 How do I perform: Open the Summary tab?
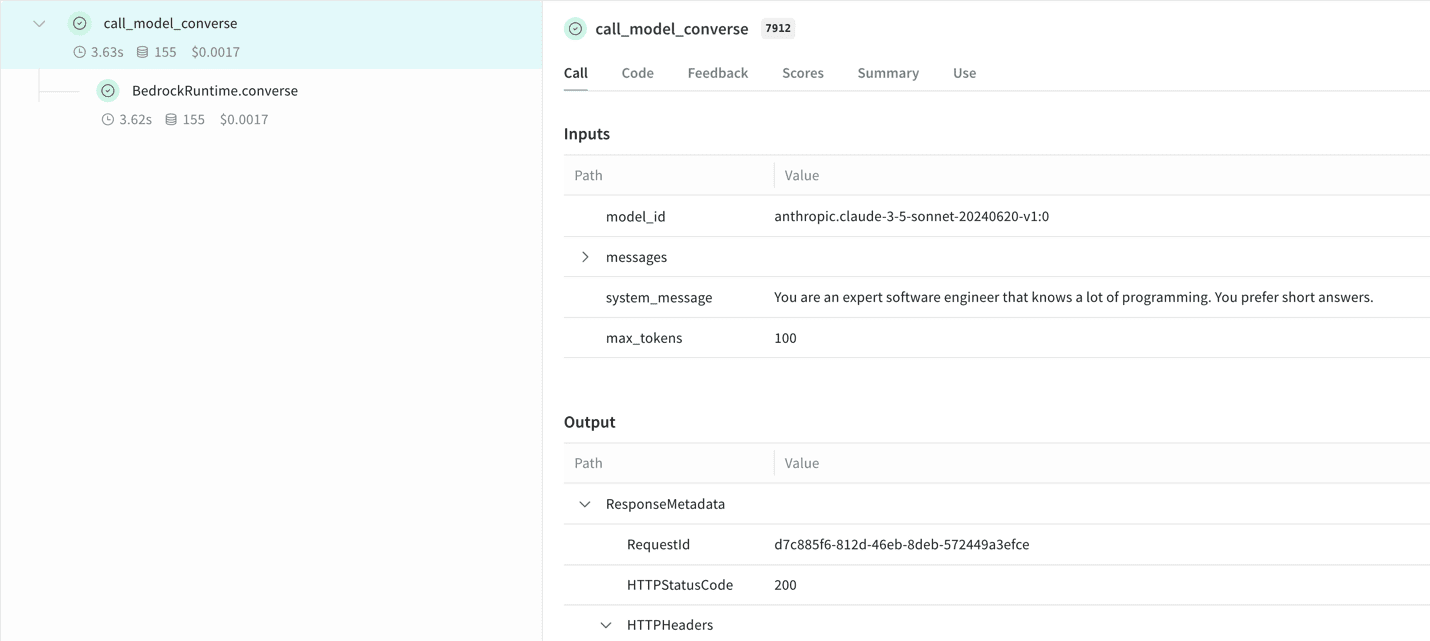(x=887, y=73)
